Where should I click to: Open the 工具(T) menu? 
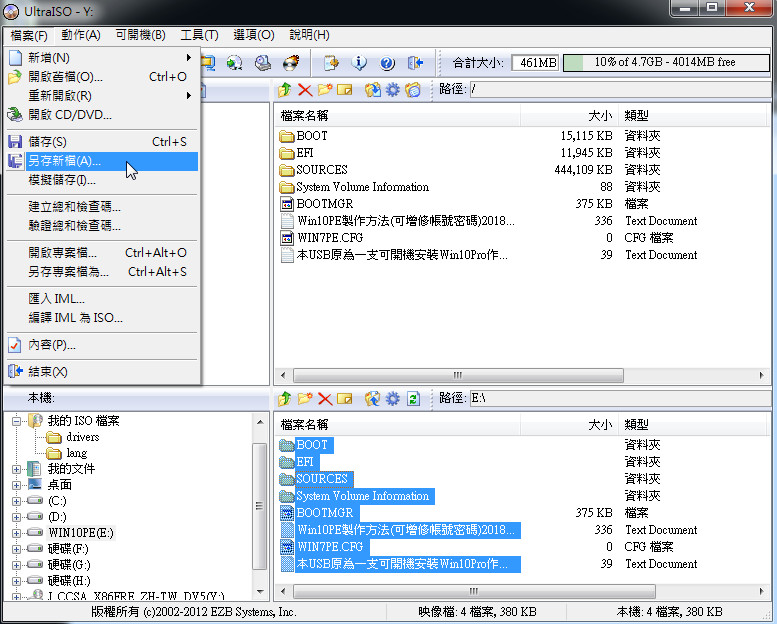199,35
